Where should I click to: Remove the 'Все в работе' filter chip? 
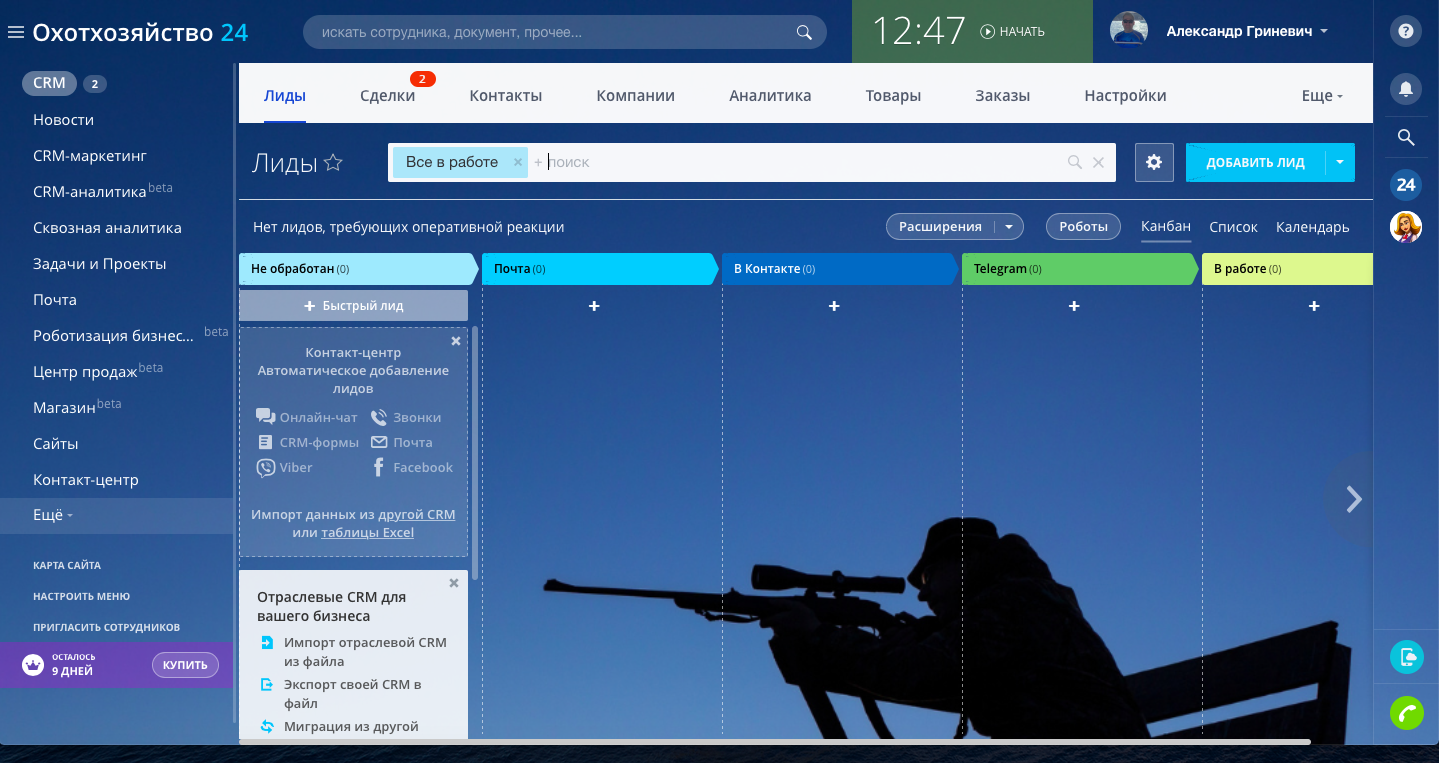coord(518,162)
